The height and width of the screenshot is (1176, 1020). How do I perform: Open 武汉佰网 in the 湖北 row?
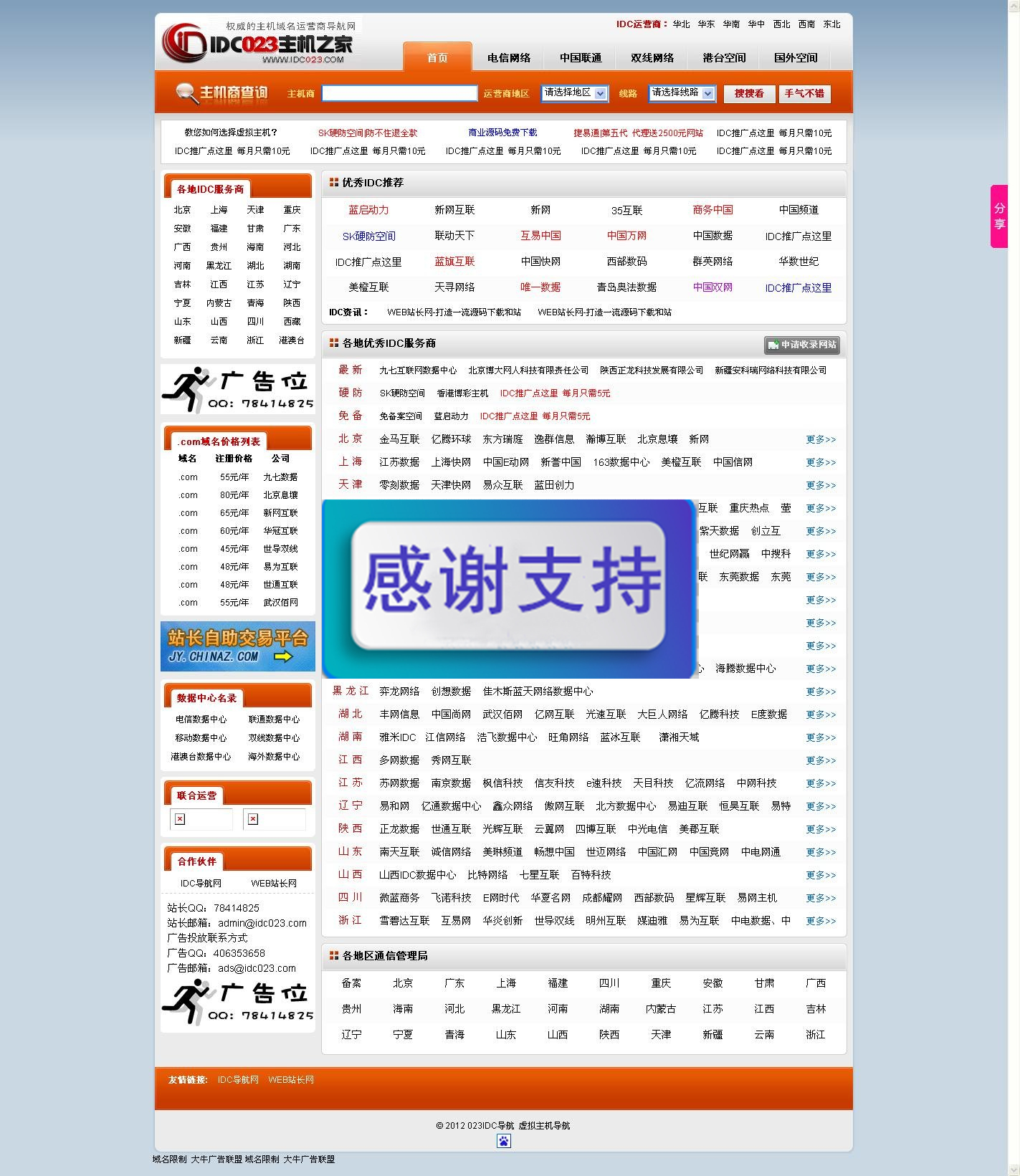502,714
